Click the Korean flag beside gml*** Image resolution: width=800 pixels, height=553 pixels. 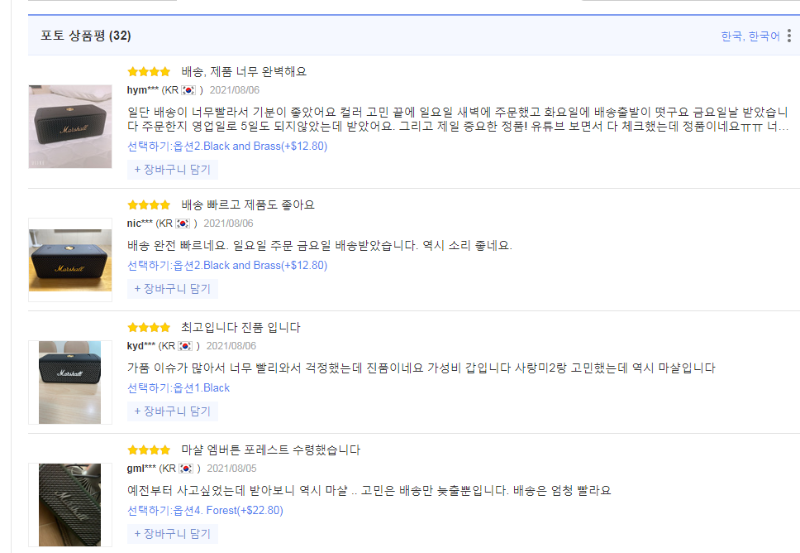186,468
